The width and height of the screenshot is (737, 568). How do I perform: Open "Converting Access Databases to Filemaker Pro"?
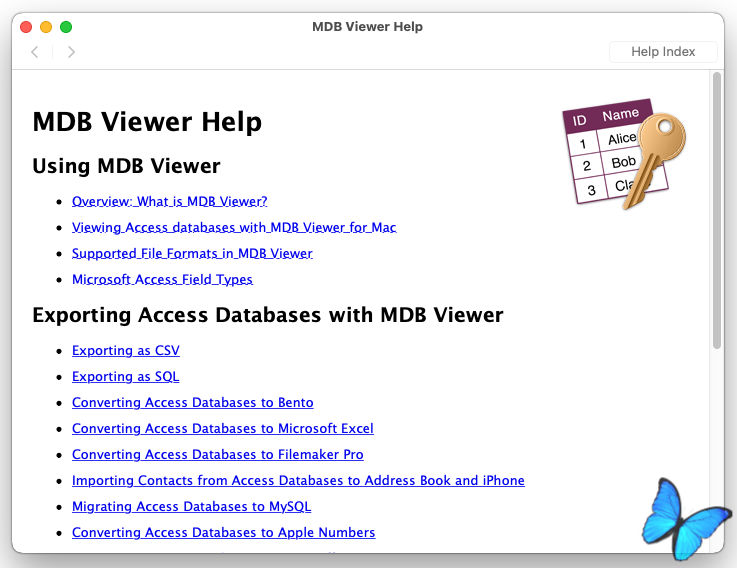[218, 455]
